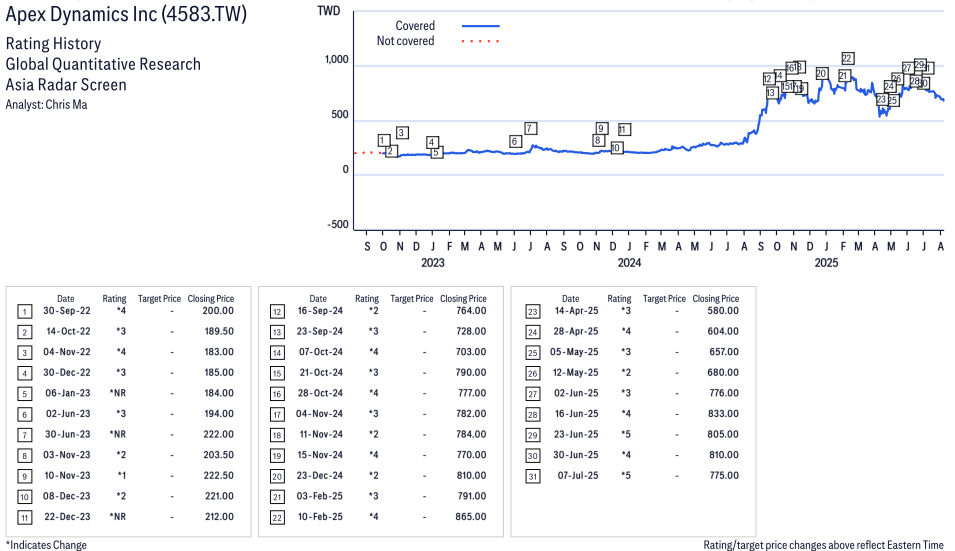Select the Global Quantitative Research line
Image resolution: width=955 pixels, height=551 pixels.
pos(103,65)
